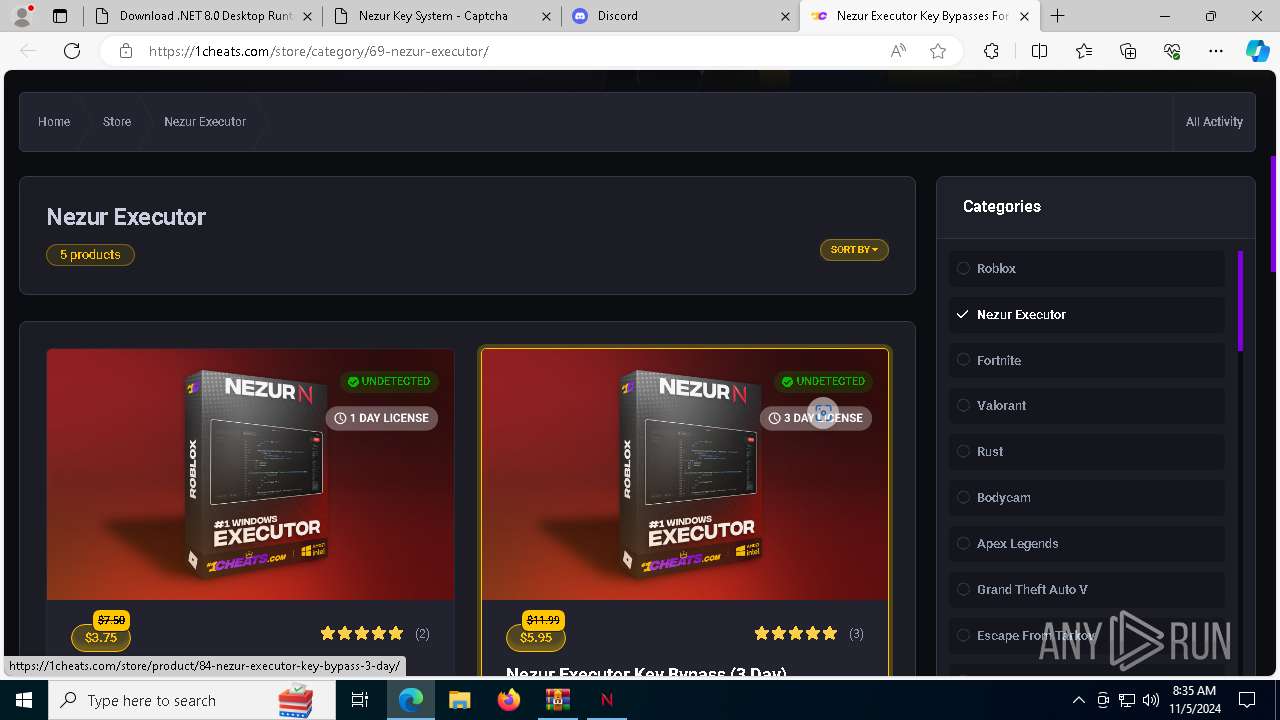
Task: Select the Fortnite category
Action: point(1087,360)
